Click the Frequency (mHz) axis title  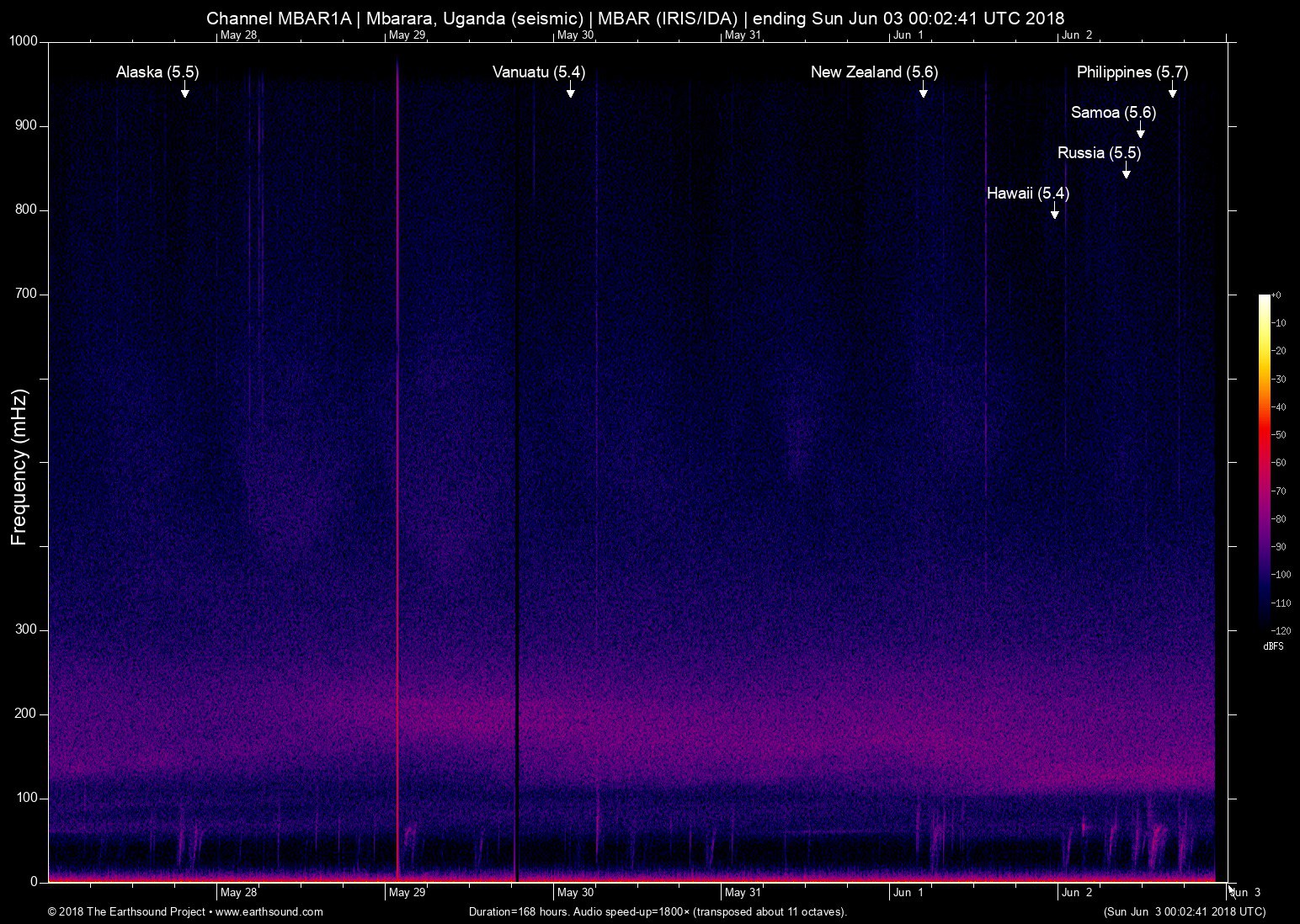point(19,467)
